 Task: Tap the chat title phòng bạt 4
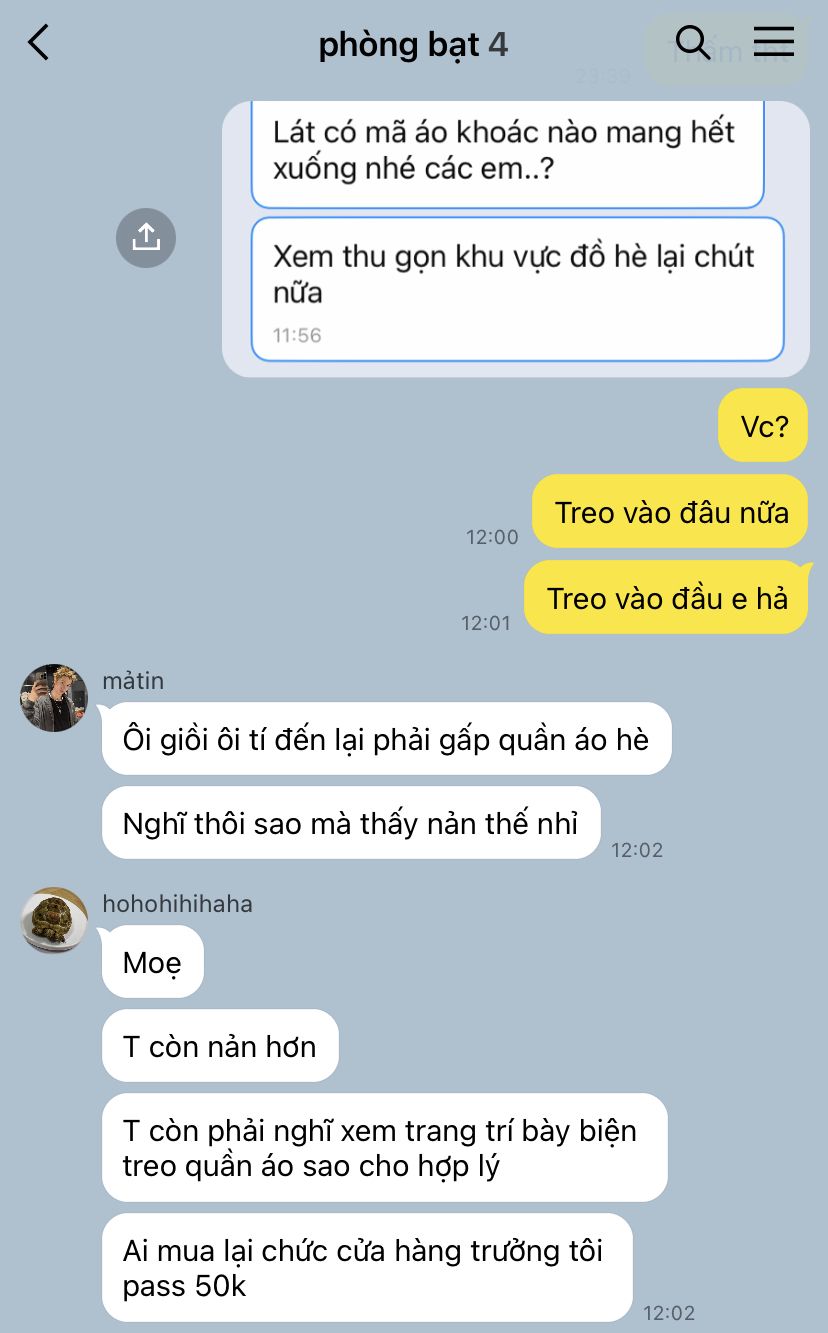tap(413, 44)
